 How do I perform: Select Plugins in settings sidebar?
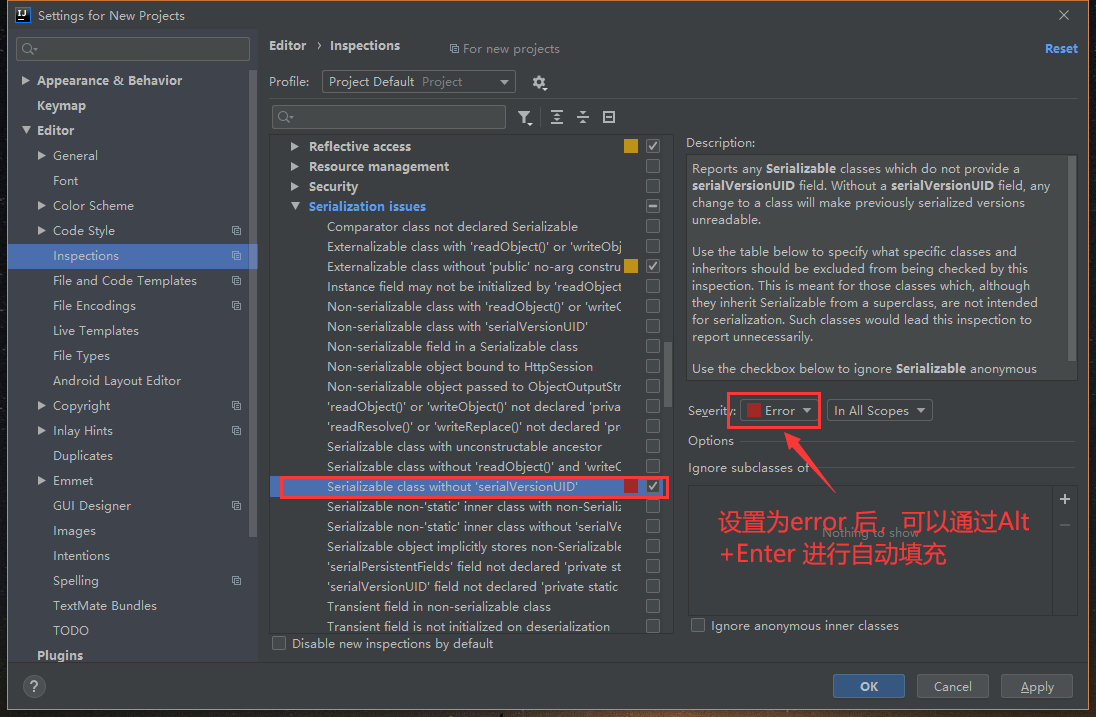(60, 655)
